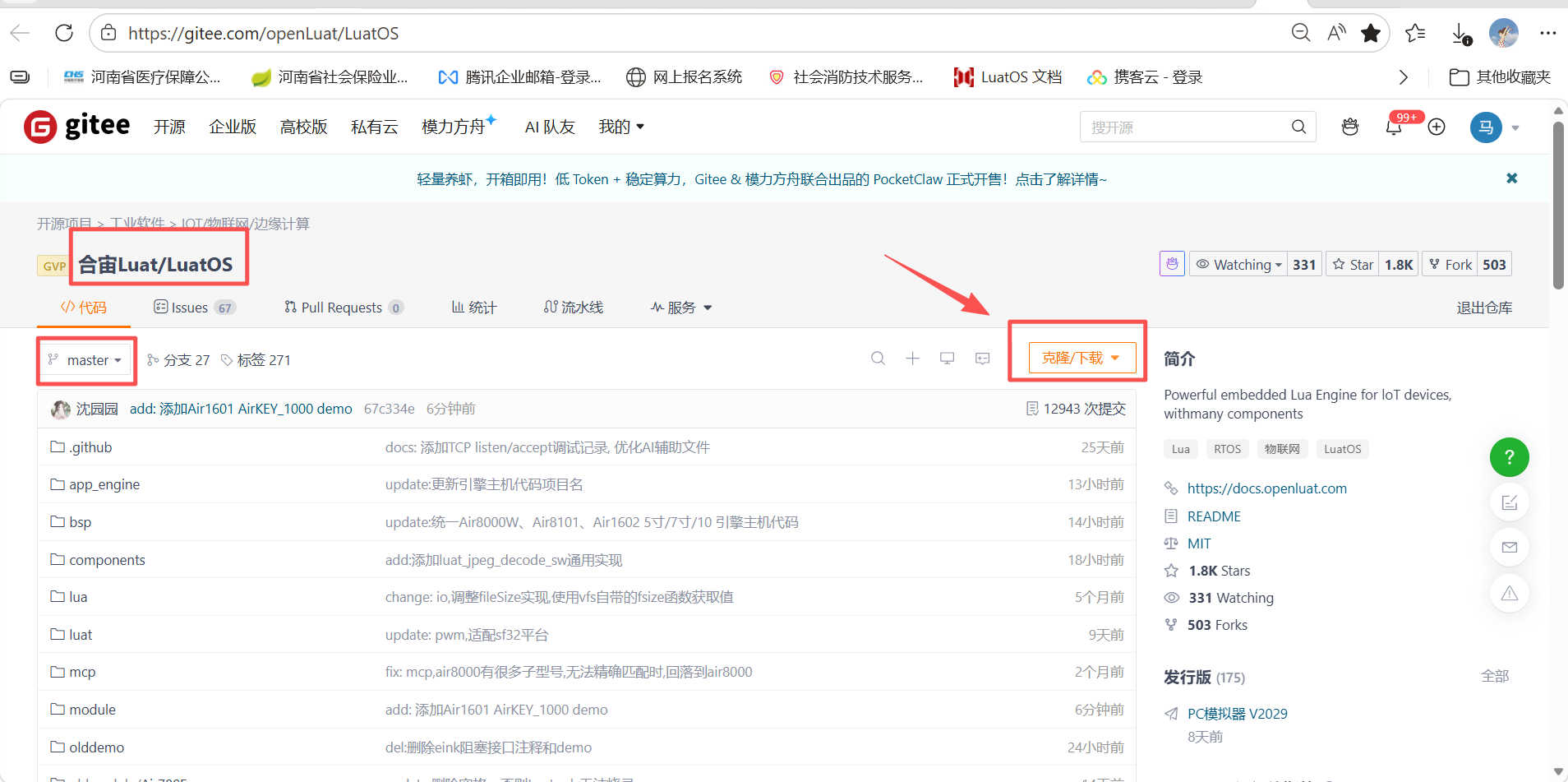Click the floating envelope message icon
The height and width of the screenshot is (782, 1568).
[1509, 548]
